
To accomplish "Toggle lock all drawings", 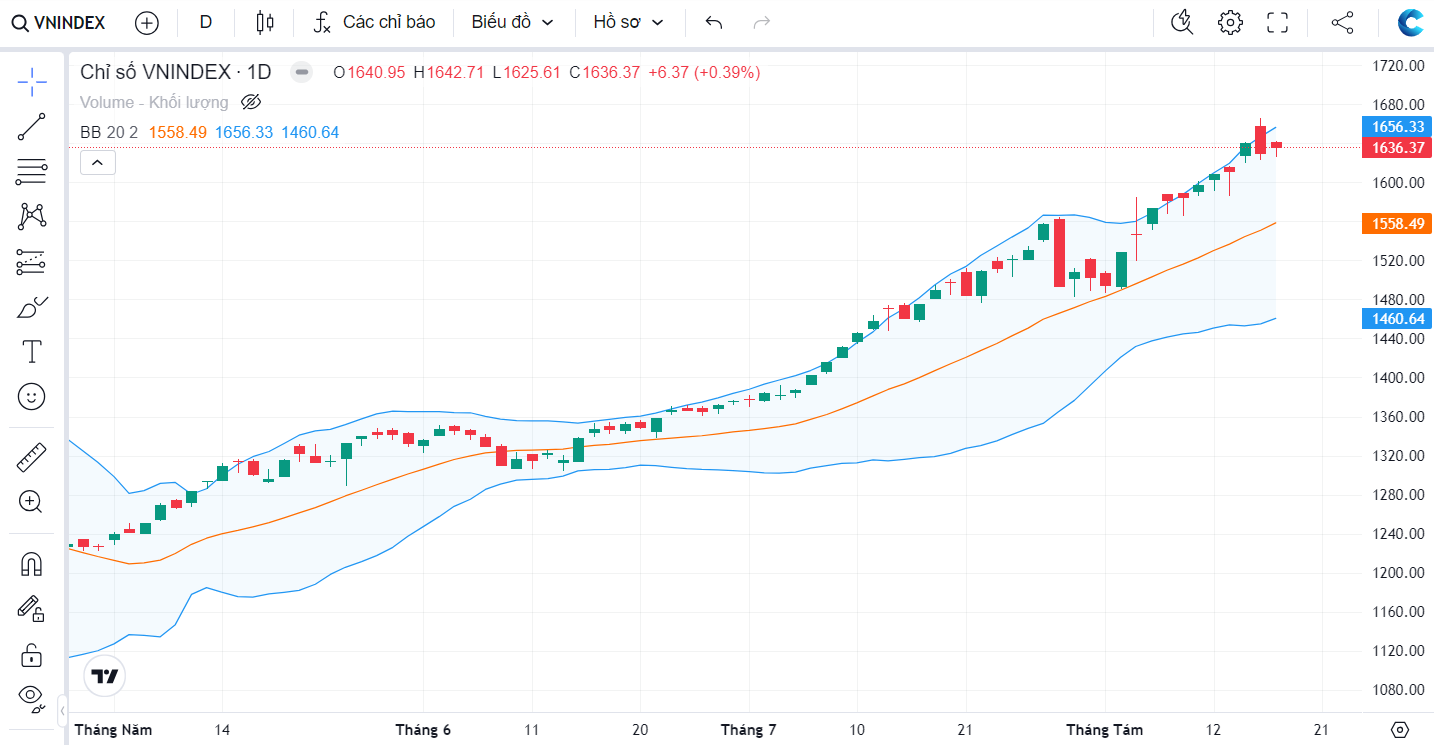I will pyautogui.click(x=32, y=655).
